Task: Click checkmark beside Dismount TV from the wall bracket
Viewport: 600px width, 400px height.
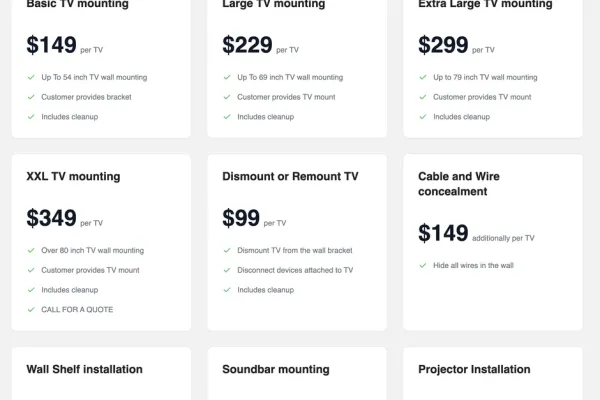Action: point(227,250)
